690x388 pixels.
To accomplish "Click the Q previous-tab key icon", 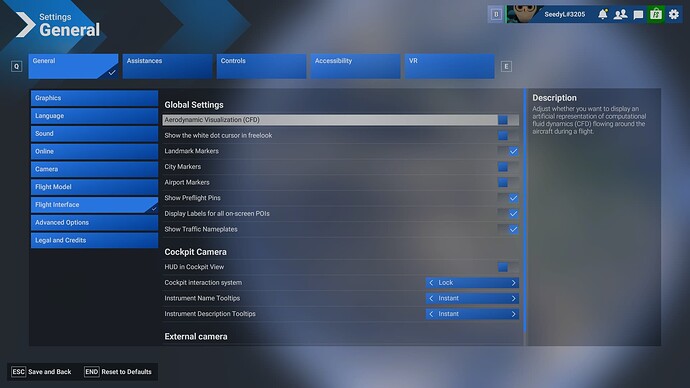I will tap(17, 66).
